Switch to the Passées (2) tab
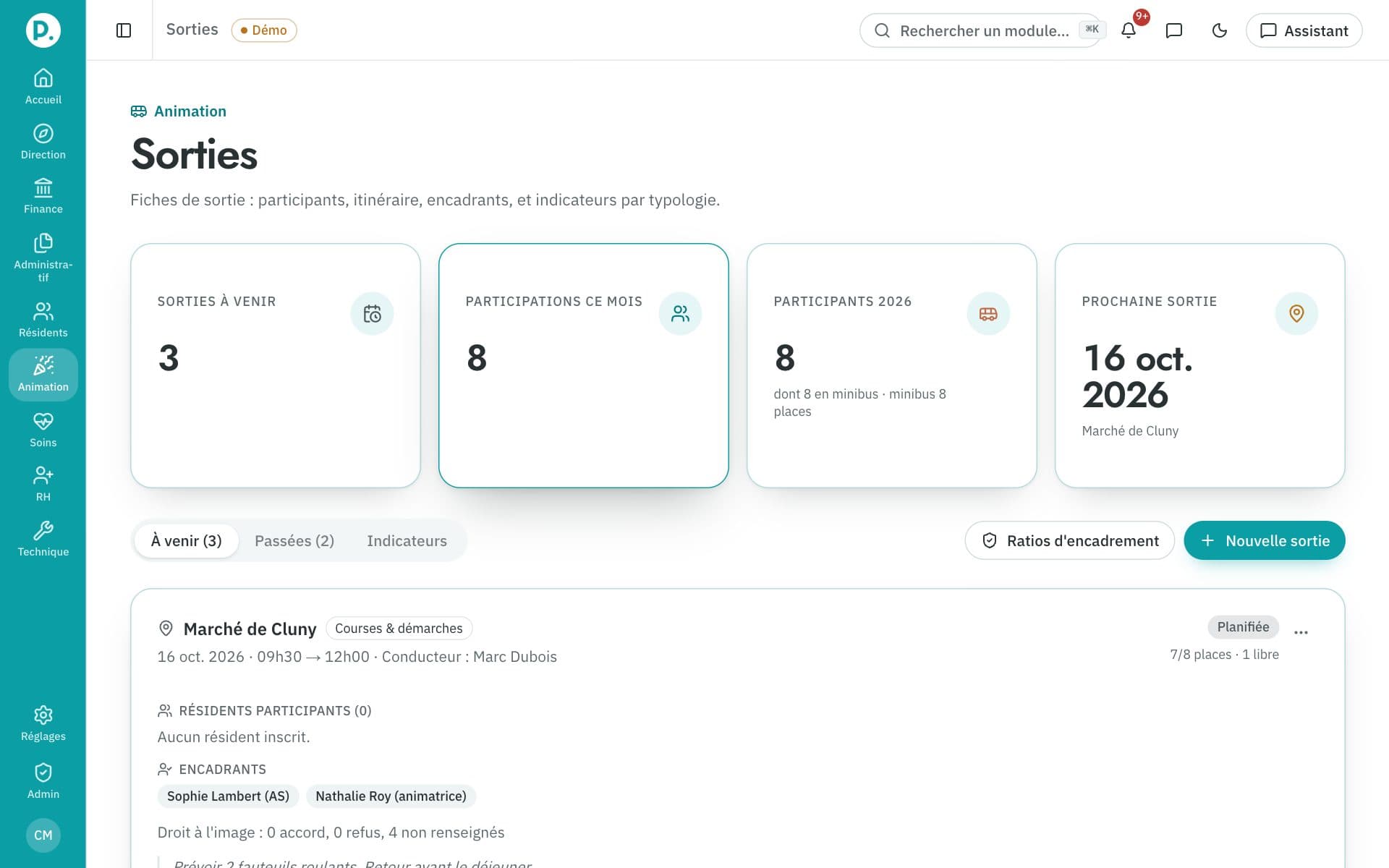 [x=294, y=541]
